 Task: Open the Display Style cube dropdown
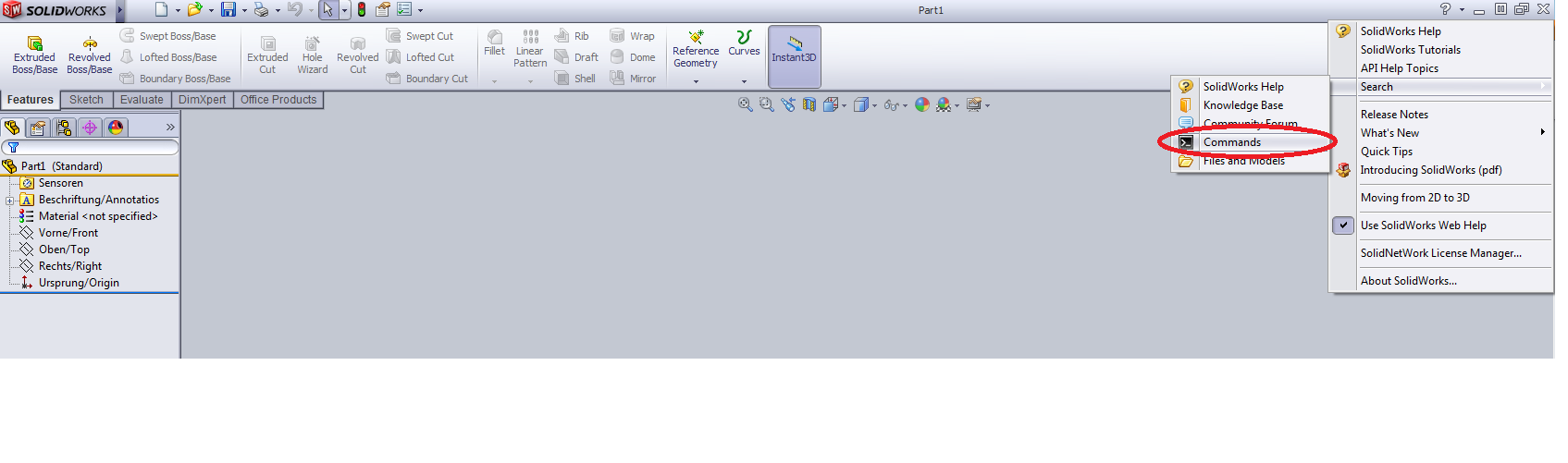point(874,105)
